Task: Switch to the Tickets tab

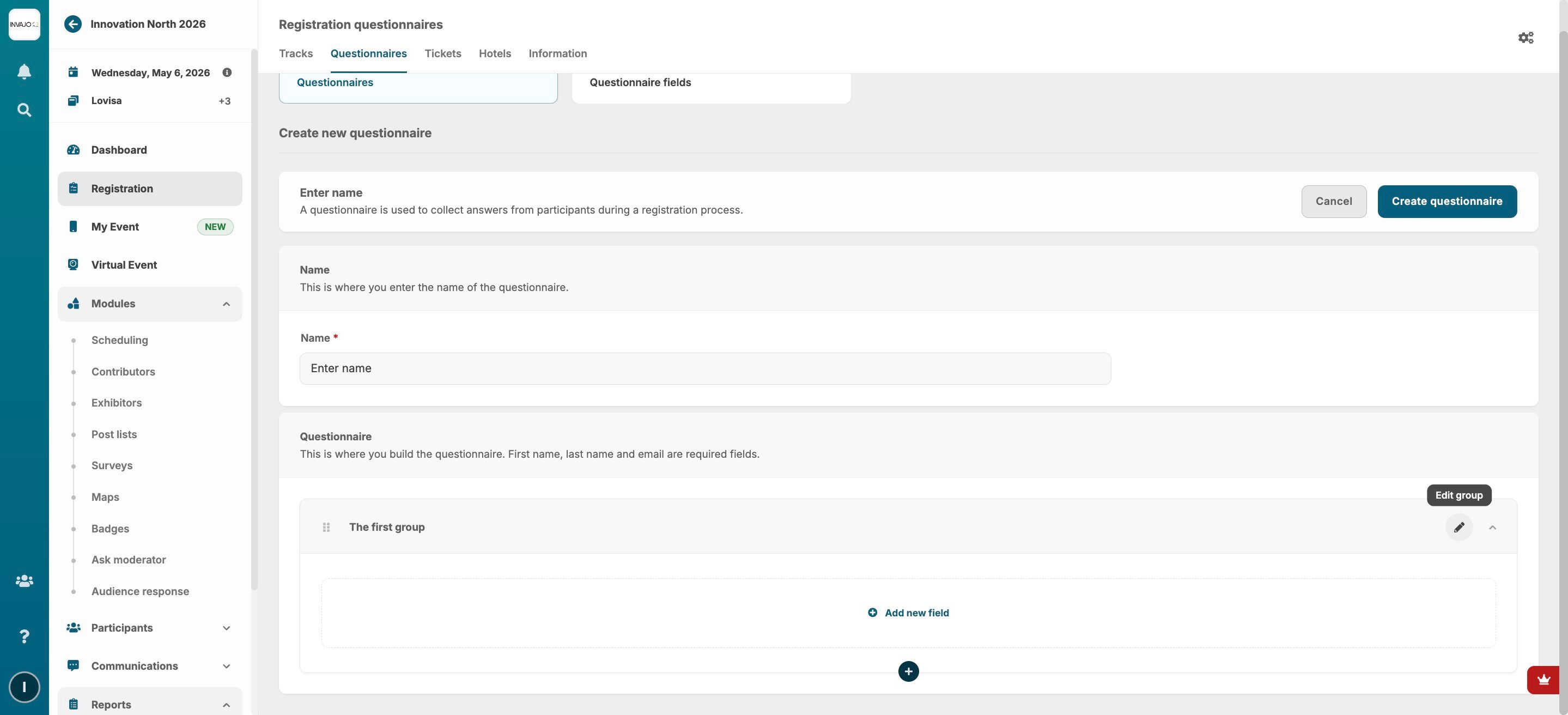Action: 442,53
